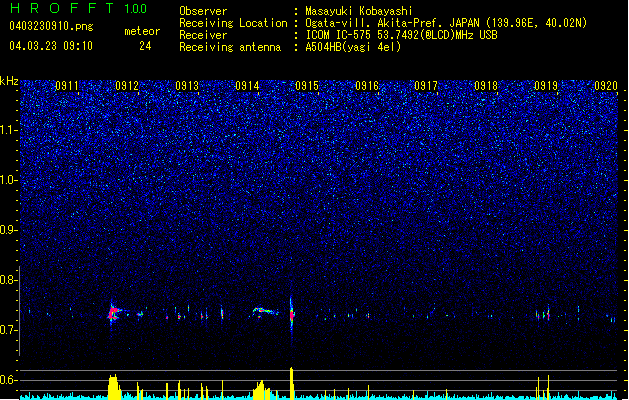Viewport: 629px width, 400px height.
Task: Click the yellow intensity peak cluster after 0914
Action: pyautogui.click(x=262, y=390)
